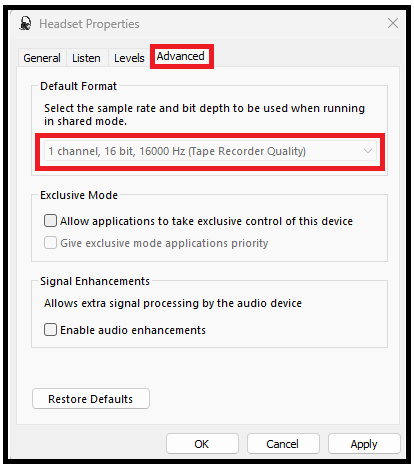Go to the Levels tab
This screenshot has height=467, width=414.
(129, 58)
